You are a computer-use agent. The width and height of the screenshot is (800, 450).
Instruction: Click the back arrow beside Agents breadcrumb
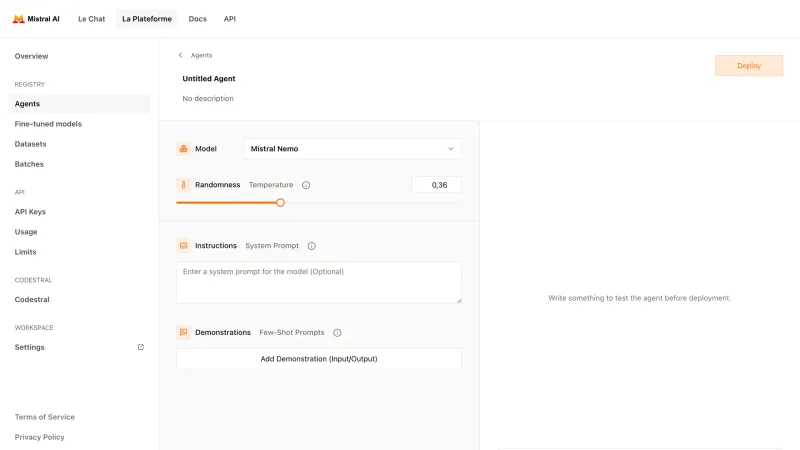180,55
